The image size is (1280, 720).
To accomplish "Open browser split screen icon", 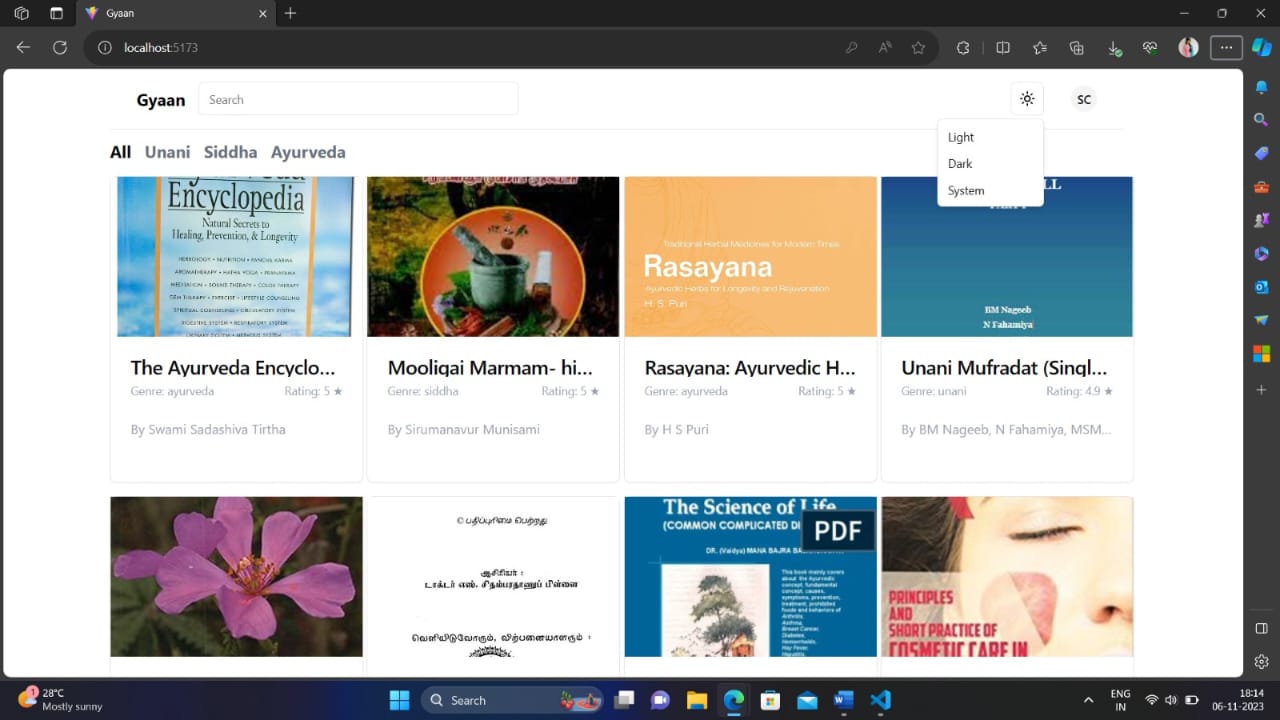I will pyautogui.click(x=1003, y=47).
